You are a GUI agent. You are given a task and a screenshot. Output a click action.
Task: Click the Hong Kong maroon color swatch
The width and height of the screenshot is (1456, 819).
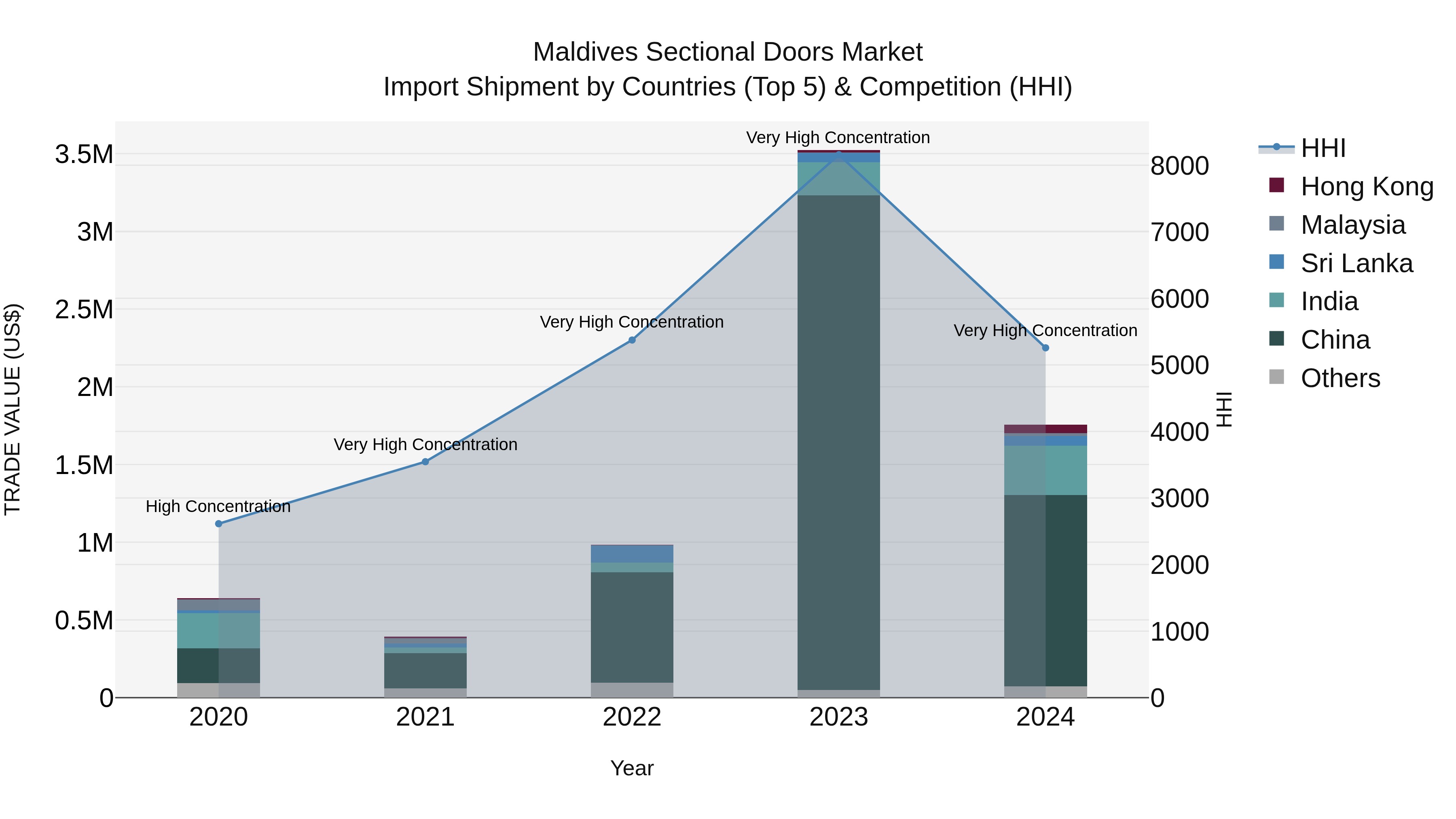click(x=1276, y=185)
